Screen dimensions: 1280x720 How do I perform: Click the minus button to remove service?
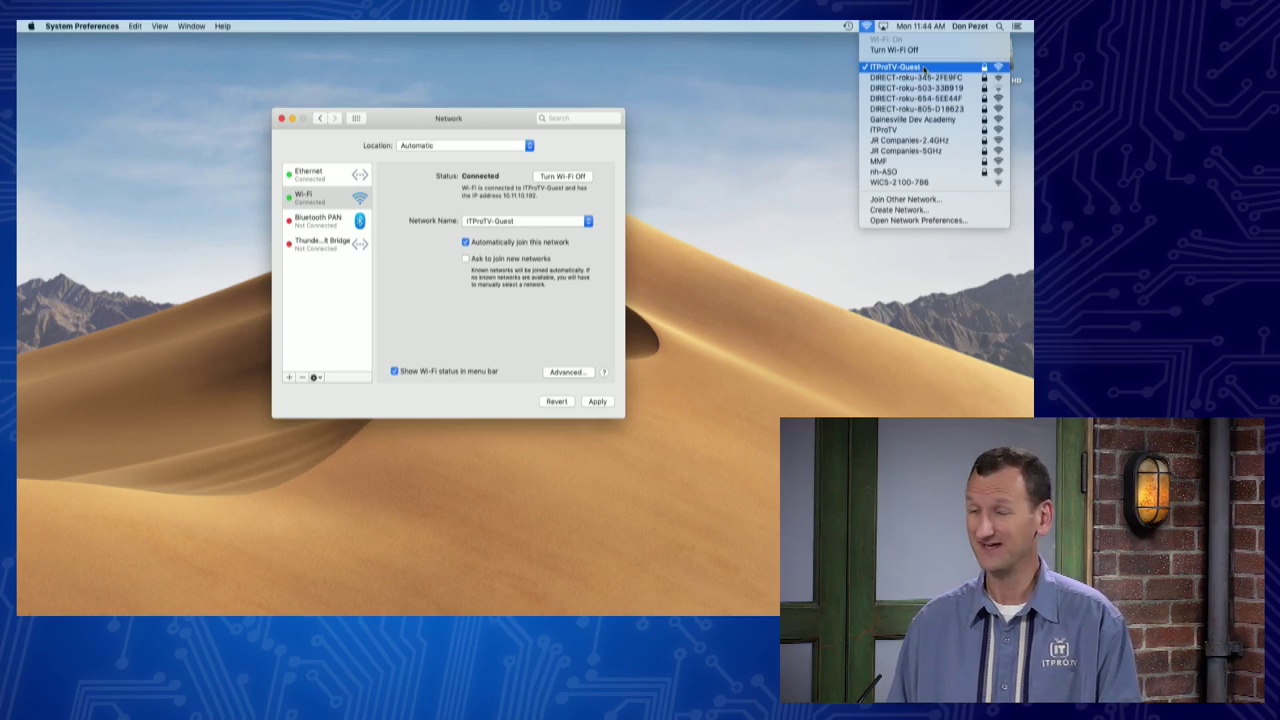point(301,377)
